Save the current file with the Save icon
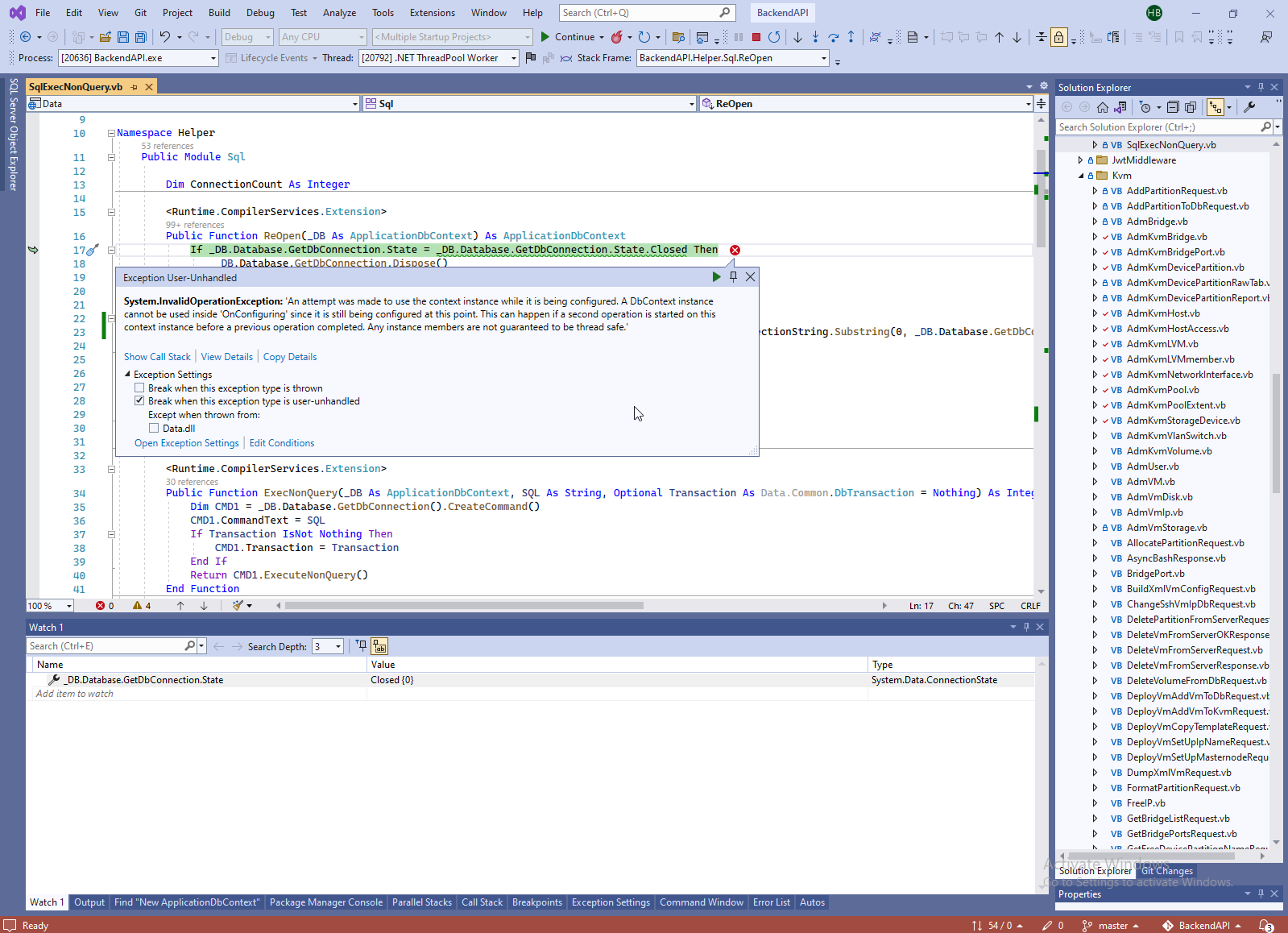This screenshot has width=1288, height=933. (123, 37)
